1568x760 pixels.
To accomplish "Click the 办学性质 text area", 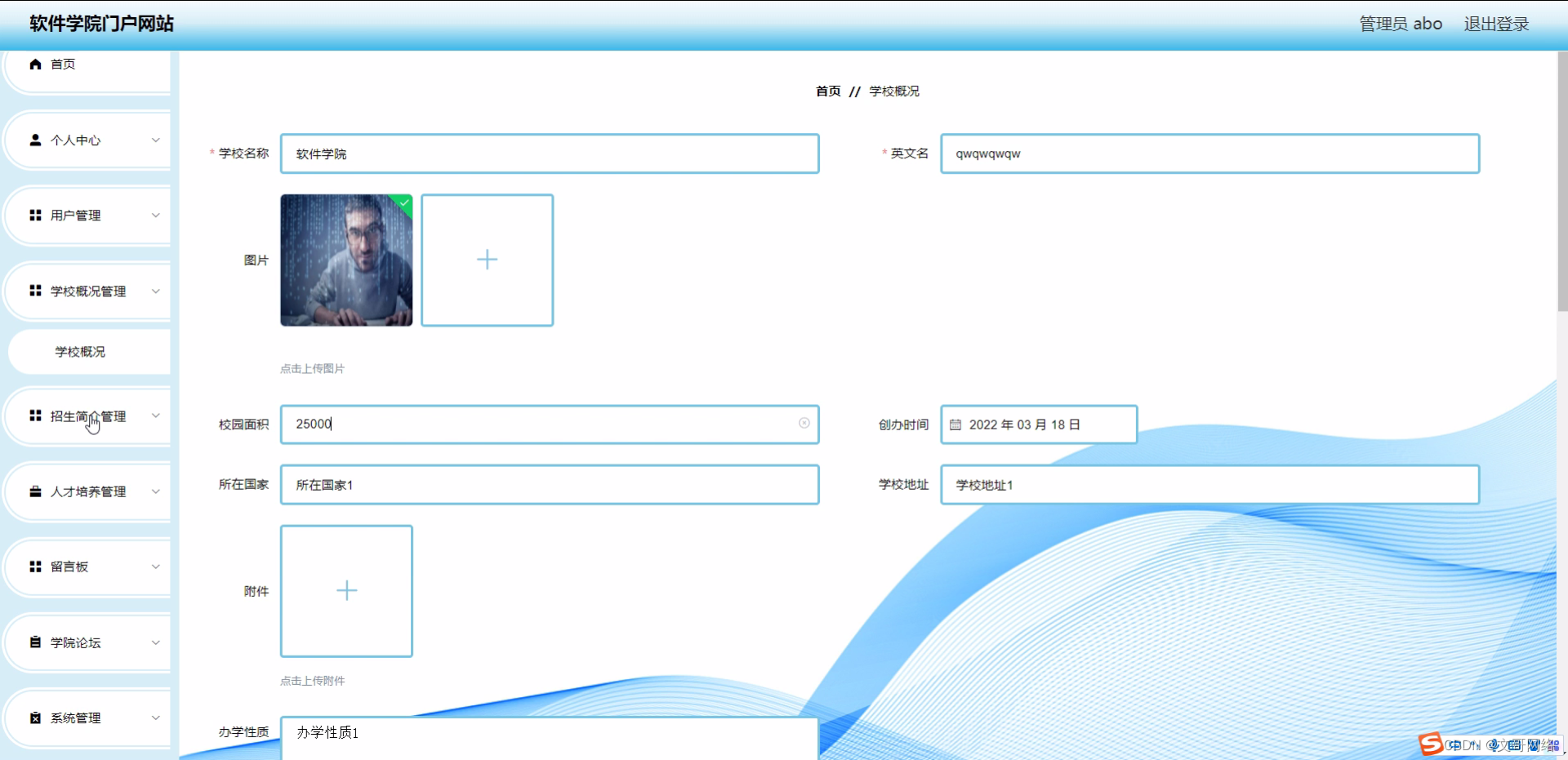I will 550,738.
